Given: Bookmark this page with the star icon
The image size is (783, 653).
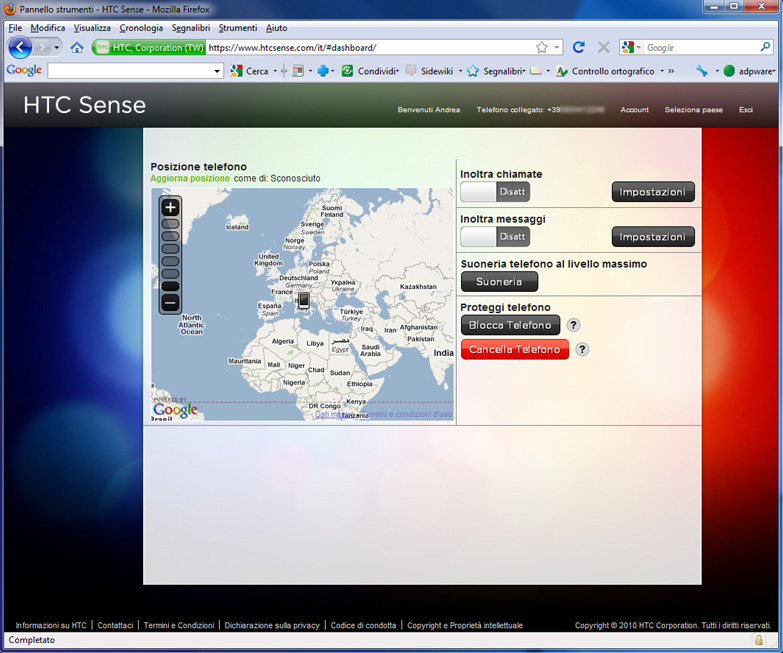Looking at the screenshot, I should click(x=542, y=47).
